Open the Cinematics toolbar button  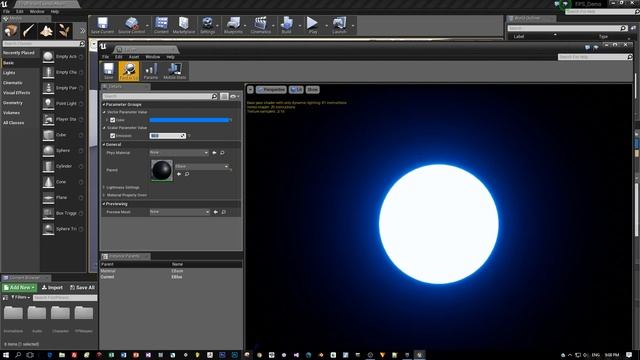tap(260, 25)
